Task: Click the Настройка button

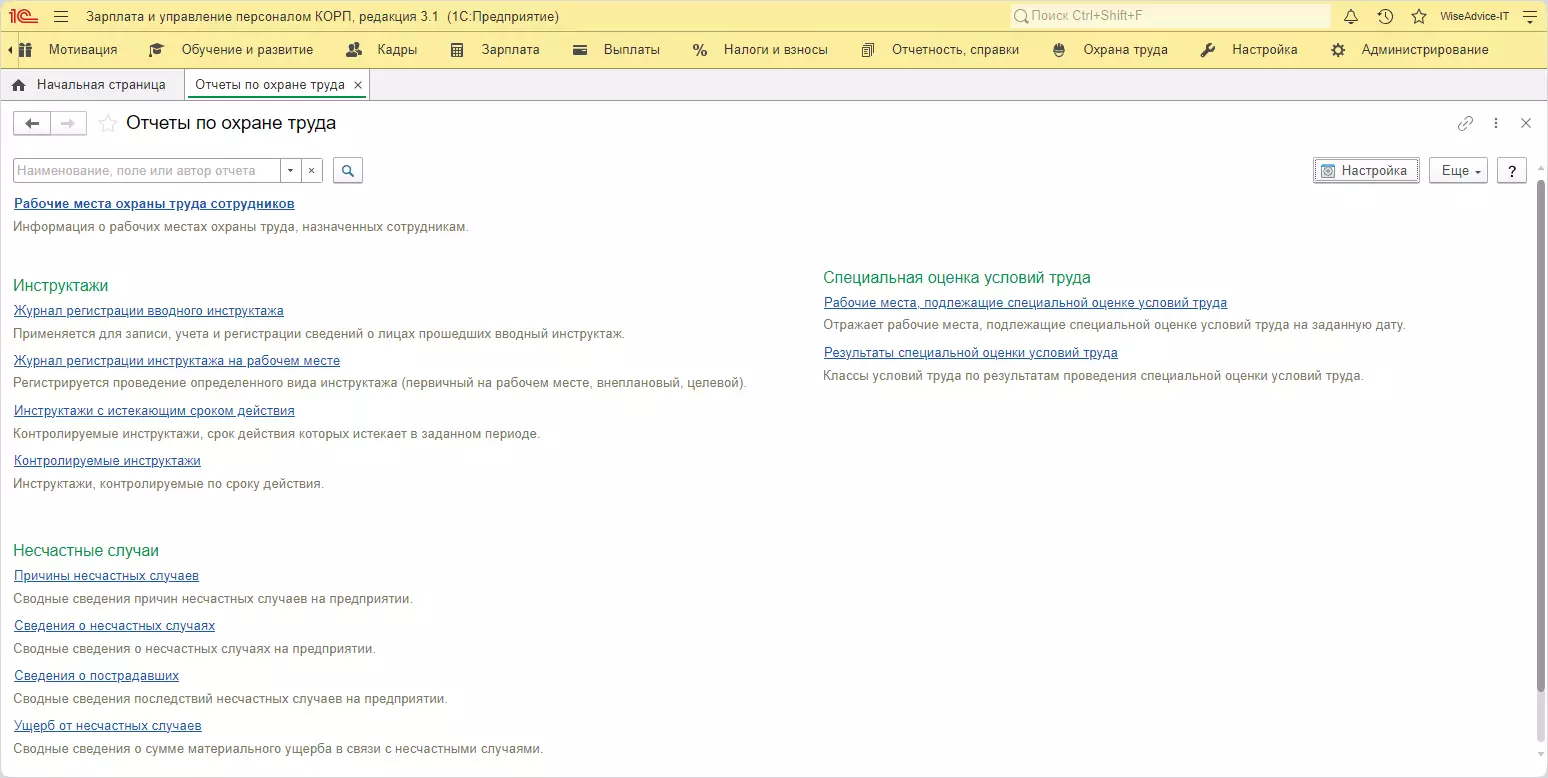Action: coord(1366,171)
